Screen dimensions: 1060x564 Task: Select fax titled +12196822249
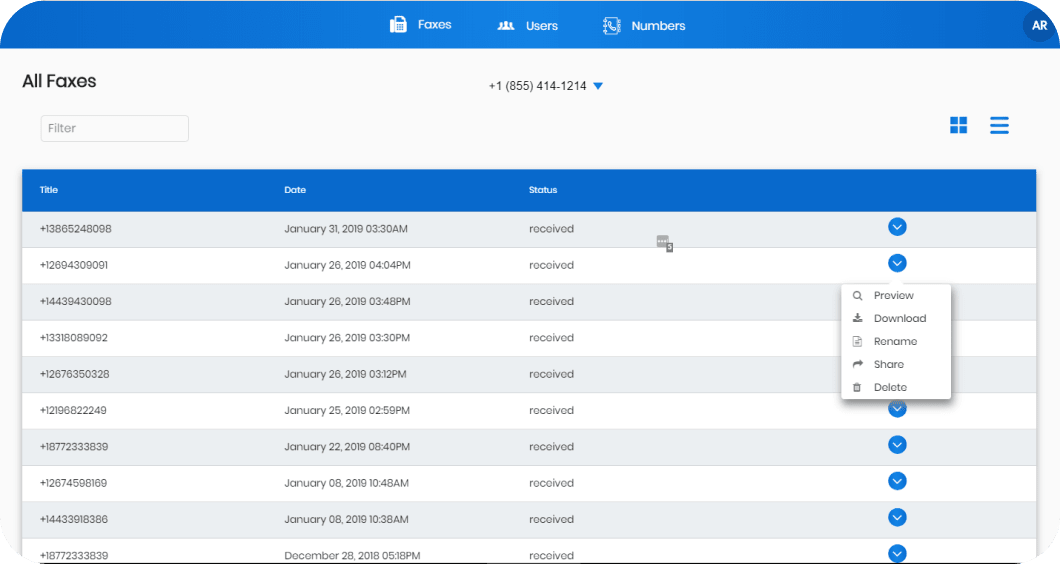tap(73, 410)
